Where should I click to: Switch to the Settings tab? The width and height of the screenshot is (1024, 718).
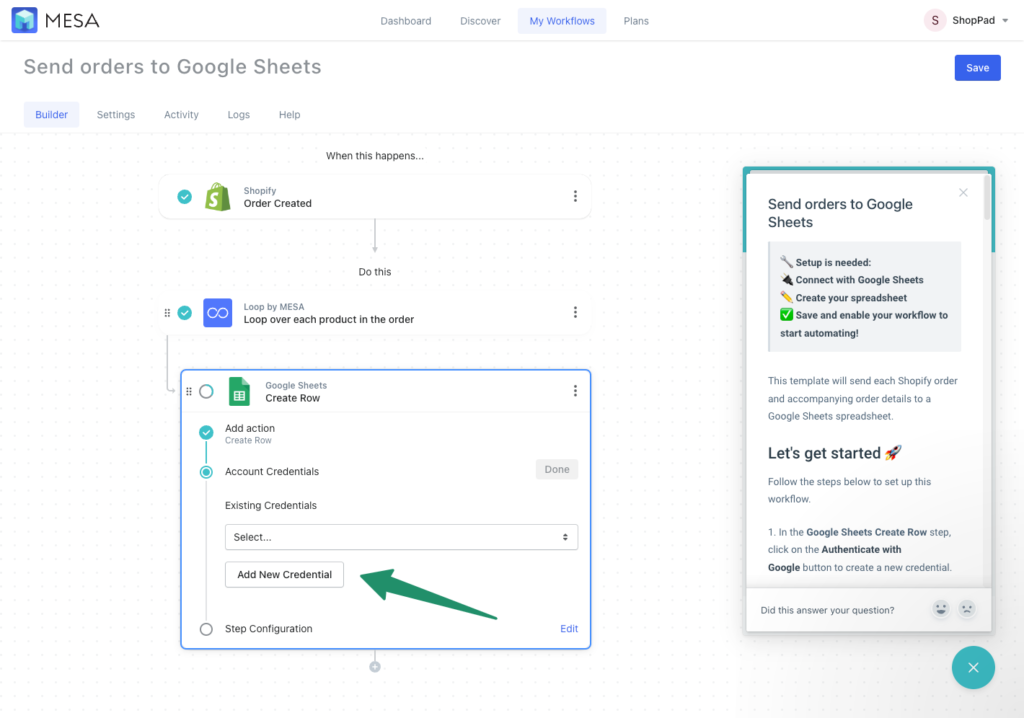116,114
